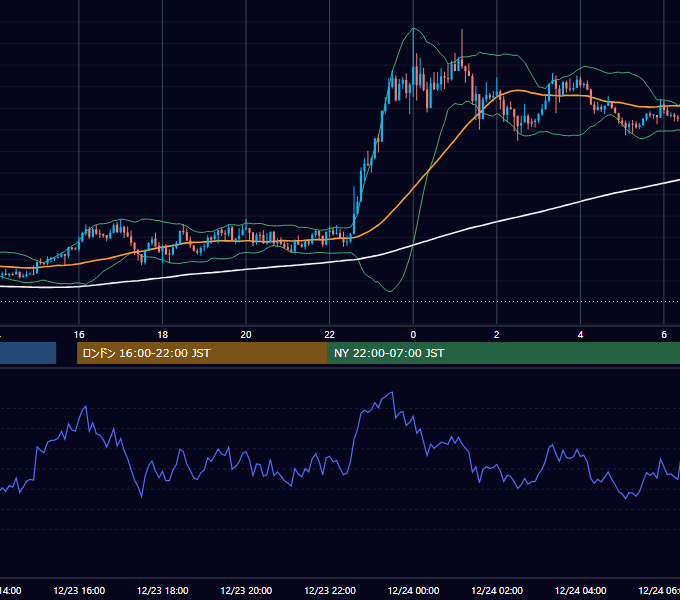Click the NY 22:00-07:00 JST session bar
This screenshot has height=600, width=680.
(503, 353)
